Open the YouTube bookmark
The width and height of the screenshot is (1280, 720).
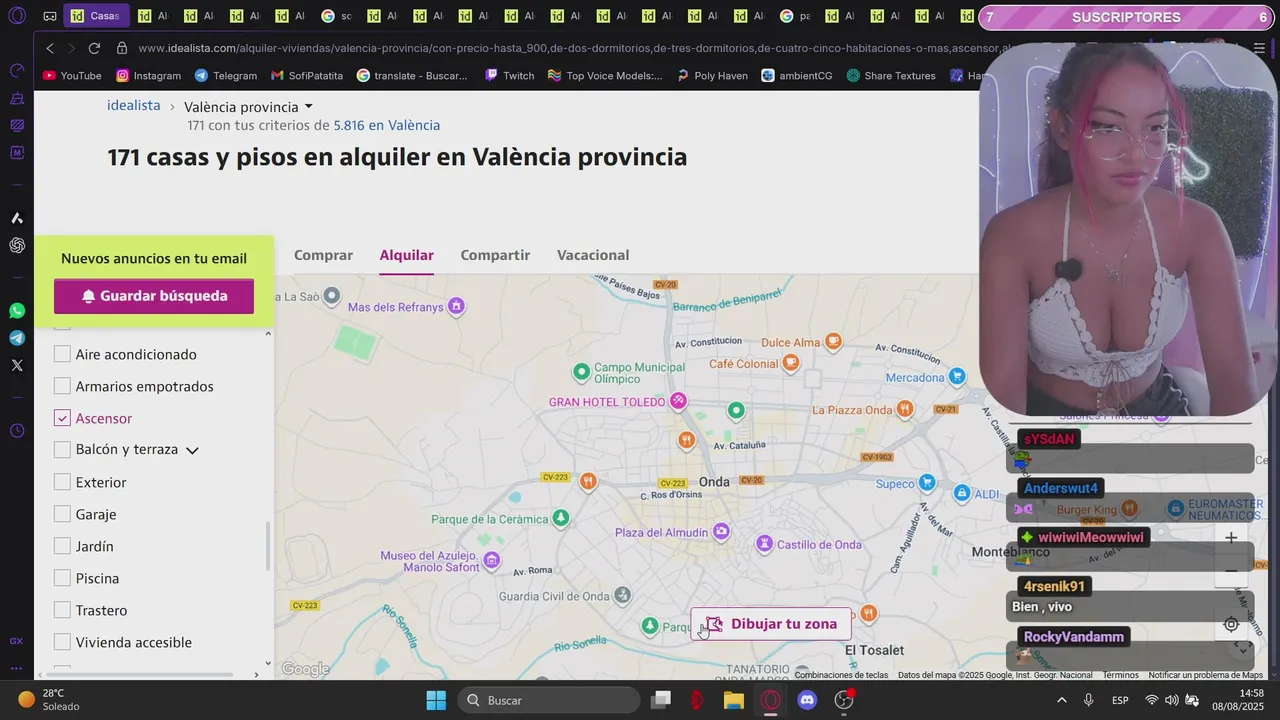(72, 76)
